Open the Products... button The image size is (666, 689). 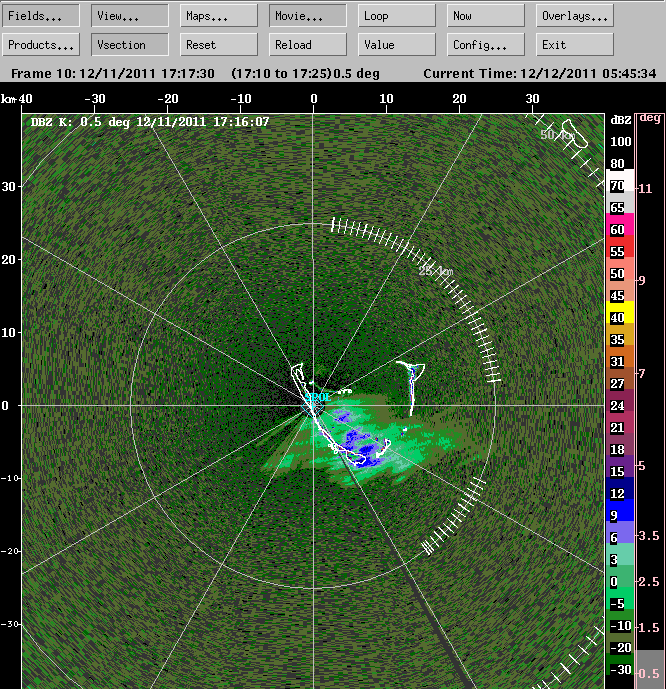point(40,45)
